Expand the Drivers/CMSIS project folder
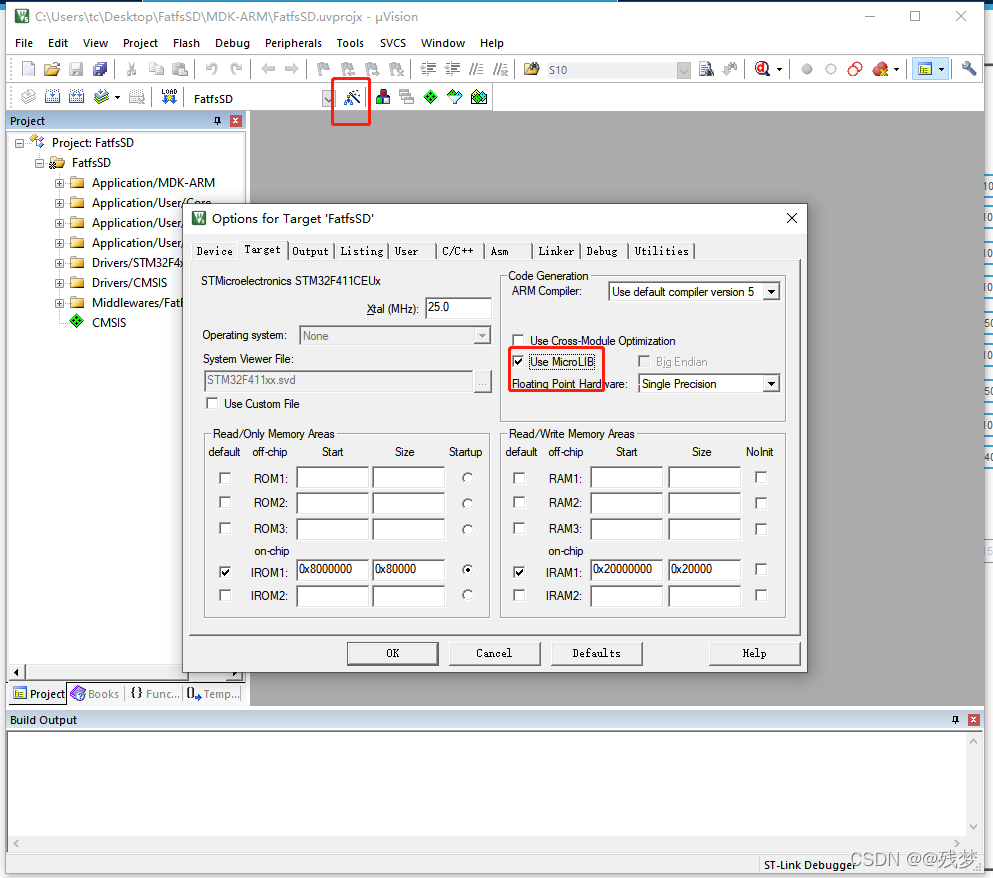This screenshot has width=993, height=878. tap(58, 282)
